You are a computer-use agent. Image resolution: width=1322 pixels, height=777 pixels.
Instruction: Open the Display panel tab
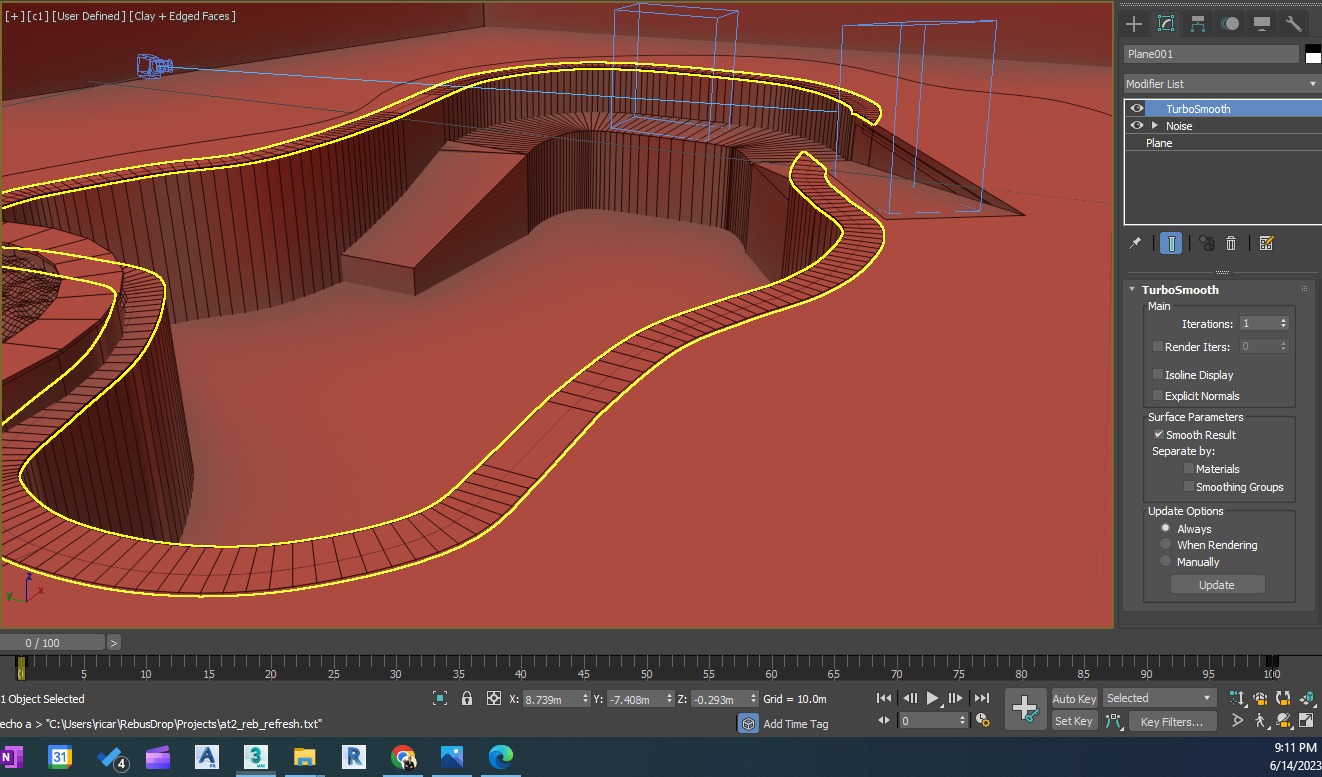pos(1261,24)
